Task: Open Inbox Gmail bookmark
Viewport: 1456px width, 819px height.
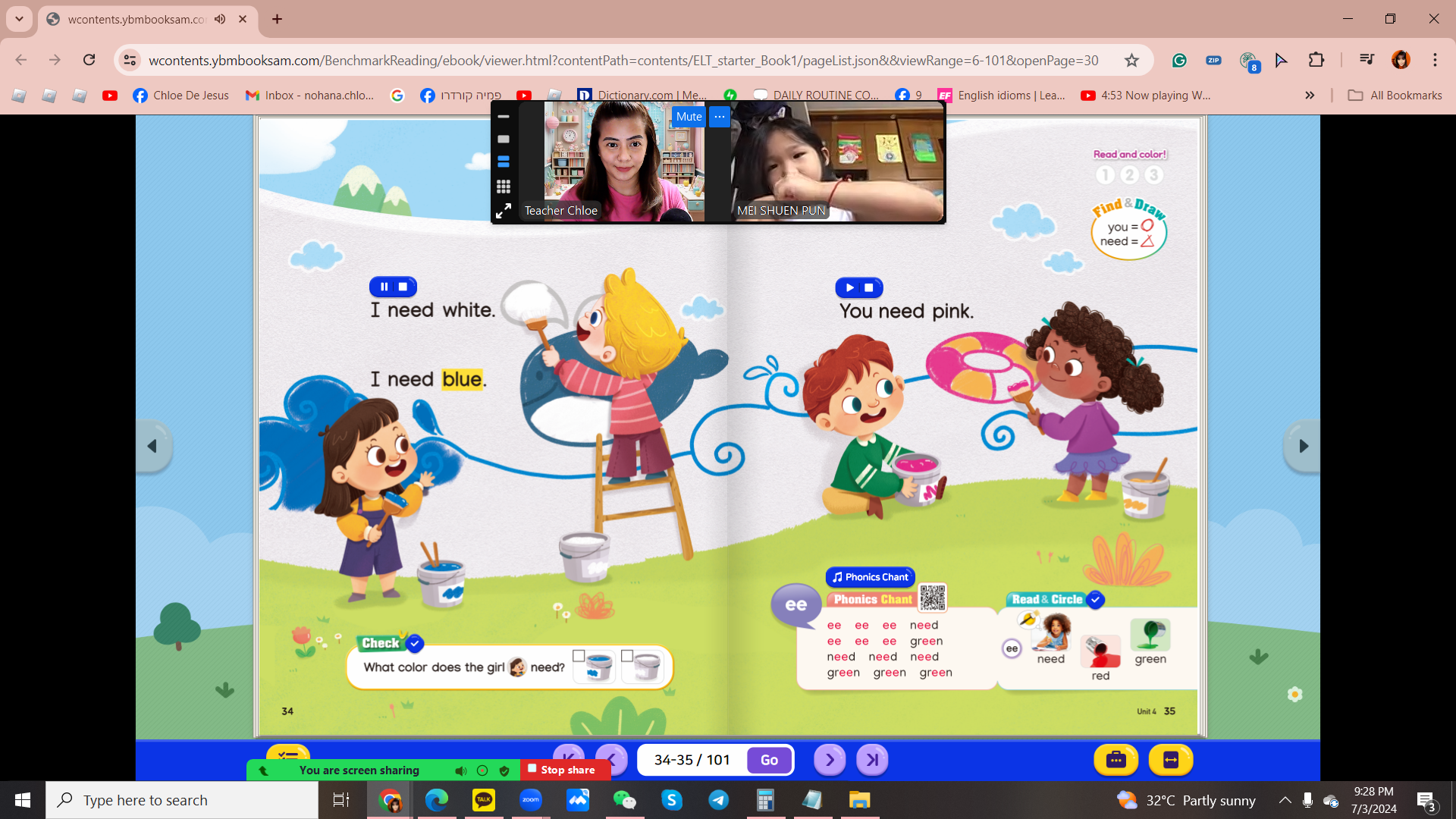Action: [x=309, y=95]
